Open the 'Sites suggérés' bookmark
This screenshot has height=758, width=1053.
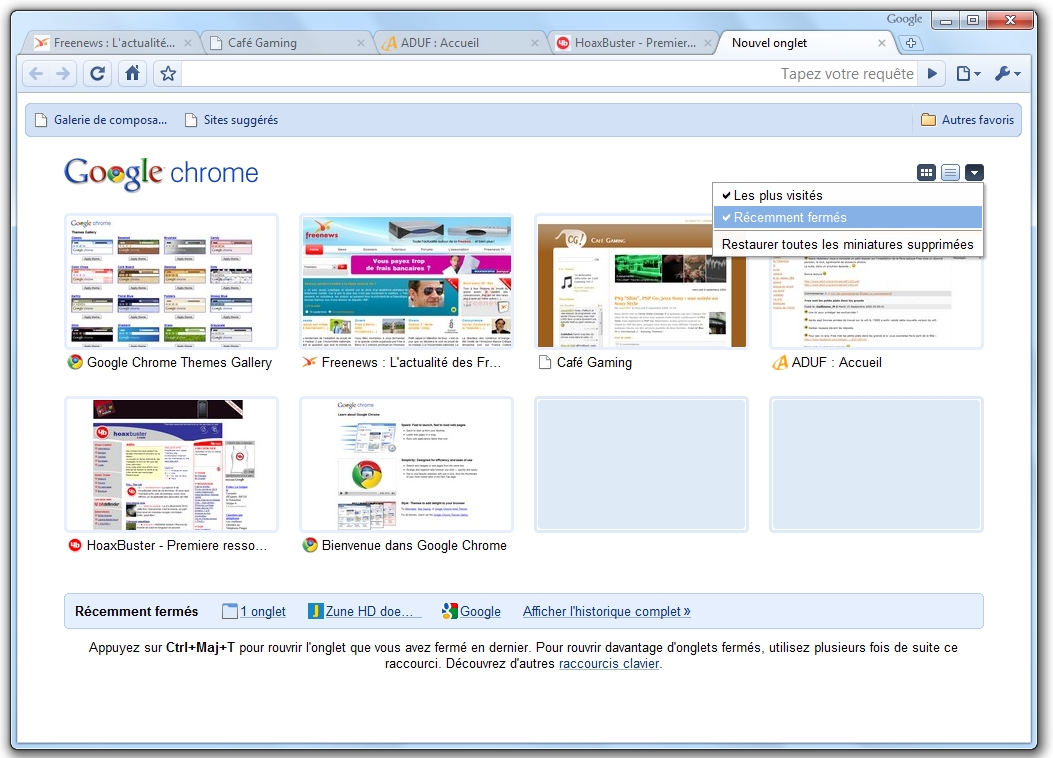(232, 120)
